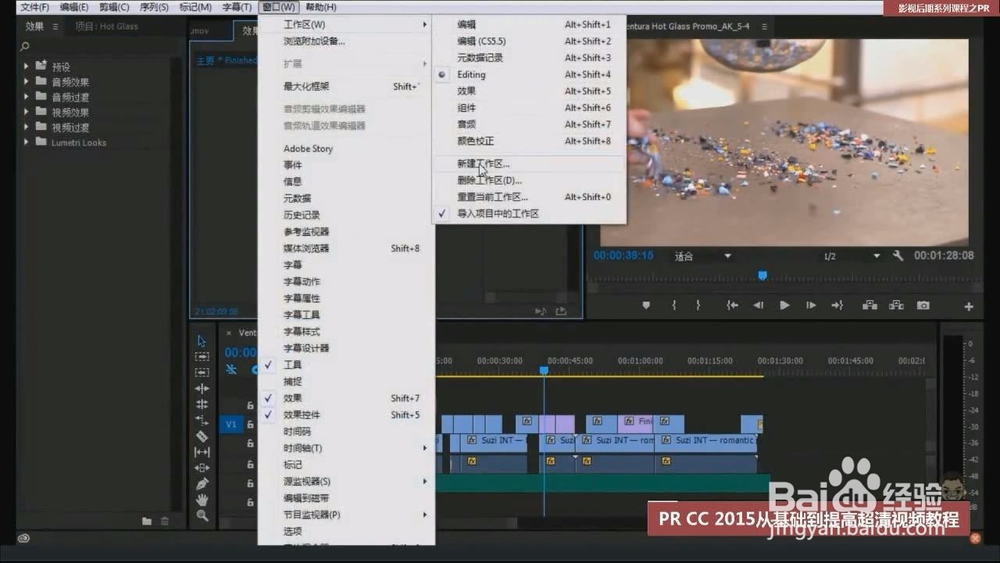Jump to the In point
Viewport: 1000px width, 563px height.
coord(732,306)
